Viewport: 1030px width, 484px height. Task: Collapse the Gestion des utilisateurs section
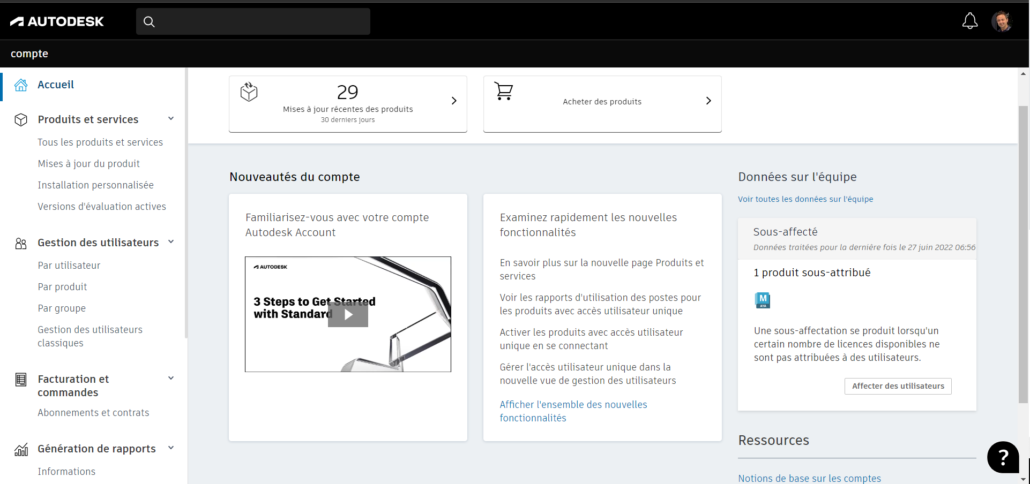click(171, 242)
